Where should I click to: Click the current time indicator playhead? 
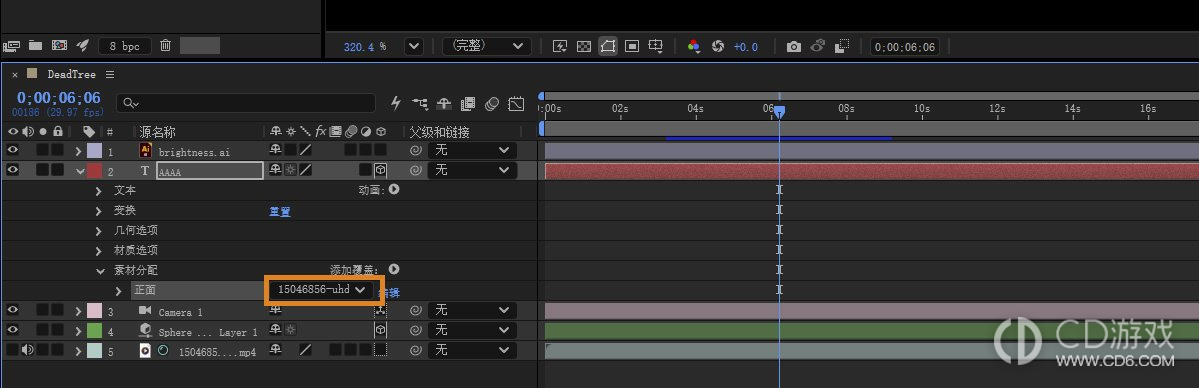pyautogui.click(x=779, y=112)
